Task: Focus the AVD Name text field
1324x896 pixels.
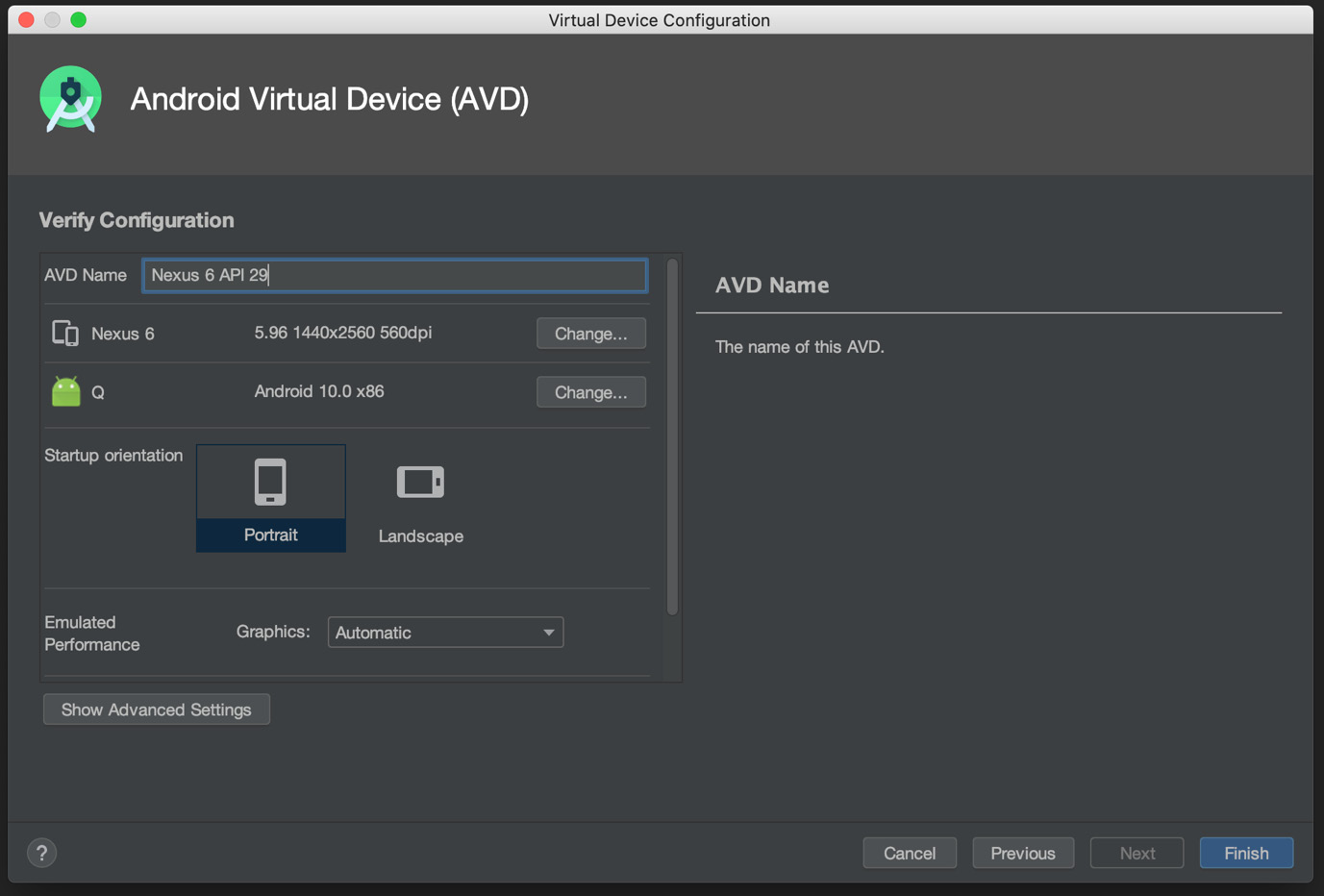Action: pos(395,275)
